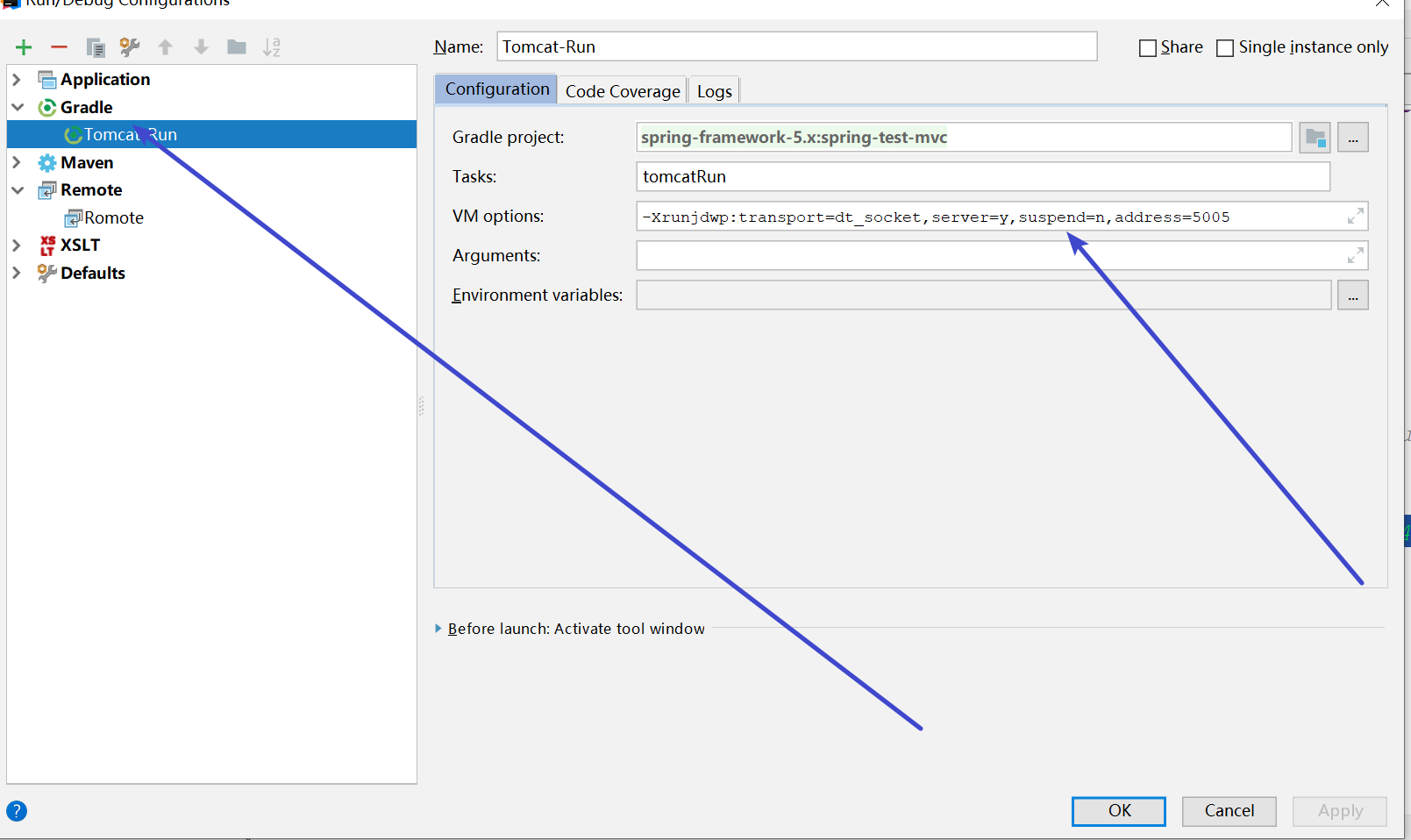This screenshot has height=840, width=1411.
Task: Open the help question mark icon
Action: tap(17, 811)
